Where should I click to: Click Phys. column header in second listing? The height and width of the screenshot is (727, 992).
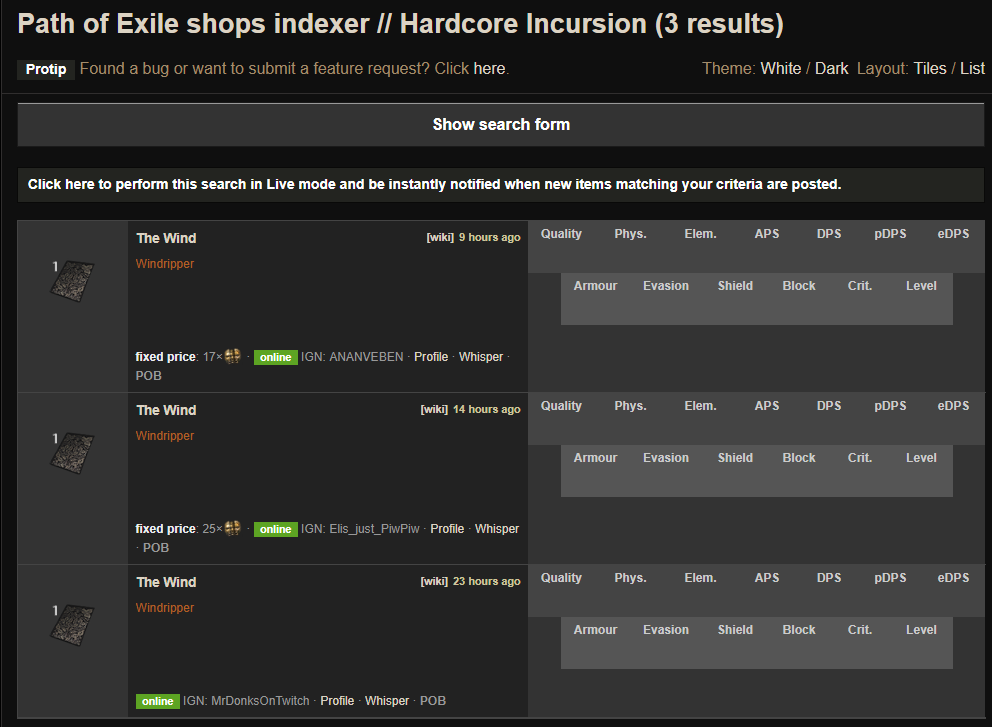(630, 406)
